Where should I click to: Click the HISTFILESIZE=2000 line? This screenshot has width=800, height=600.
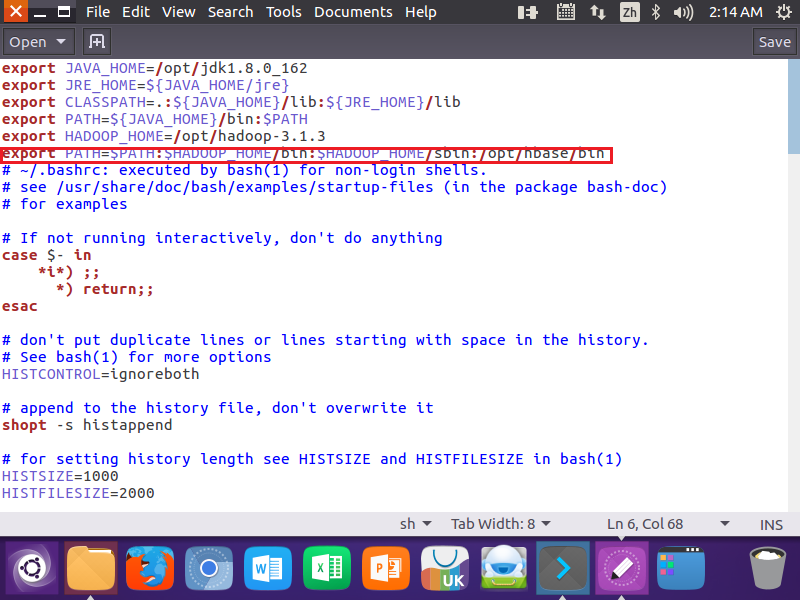pos(78,493)
